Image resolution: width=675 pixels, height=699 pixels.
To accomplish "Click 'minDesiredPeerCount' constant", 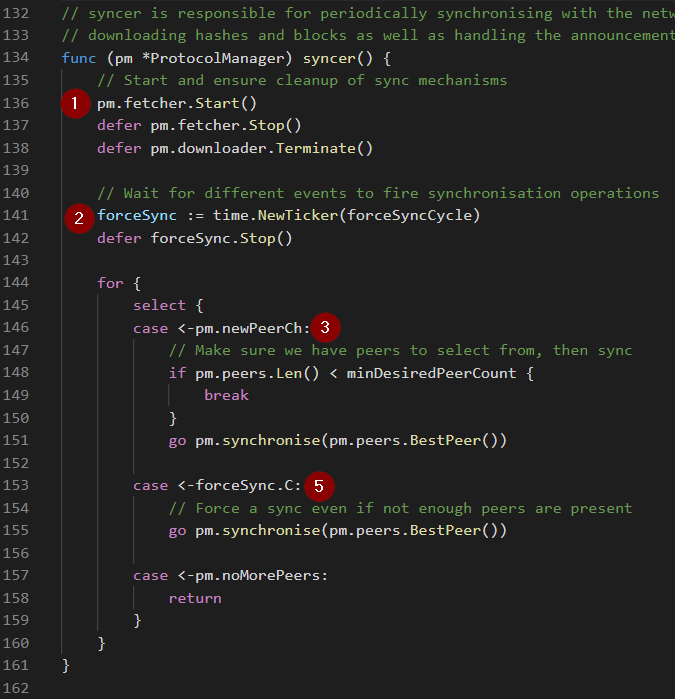I will [x=431, y=373].
